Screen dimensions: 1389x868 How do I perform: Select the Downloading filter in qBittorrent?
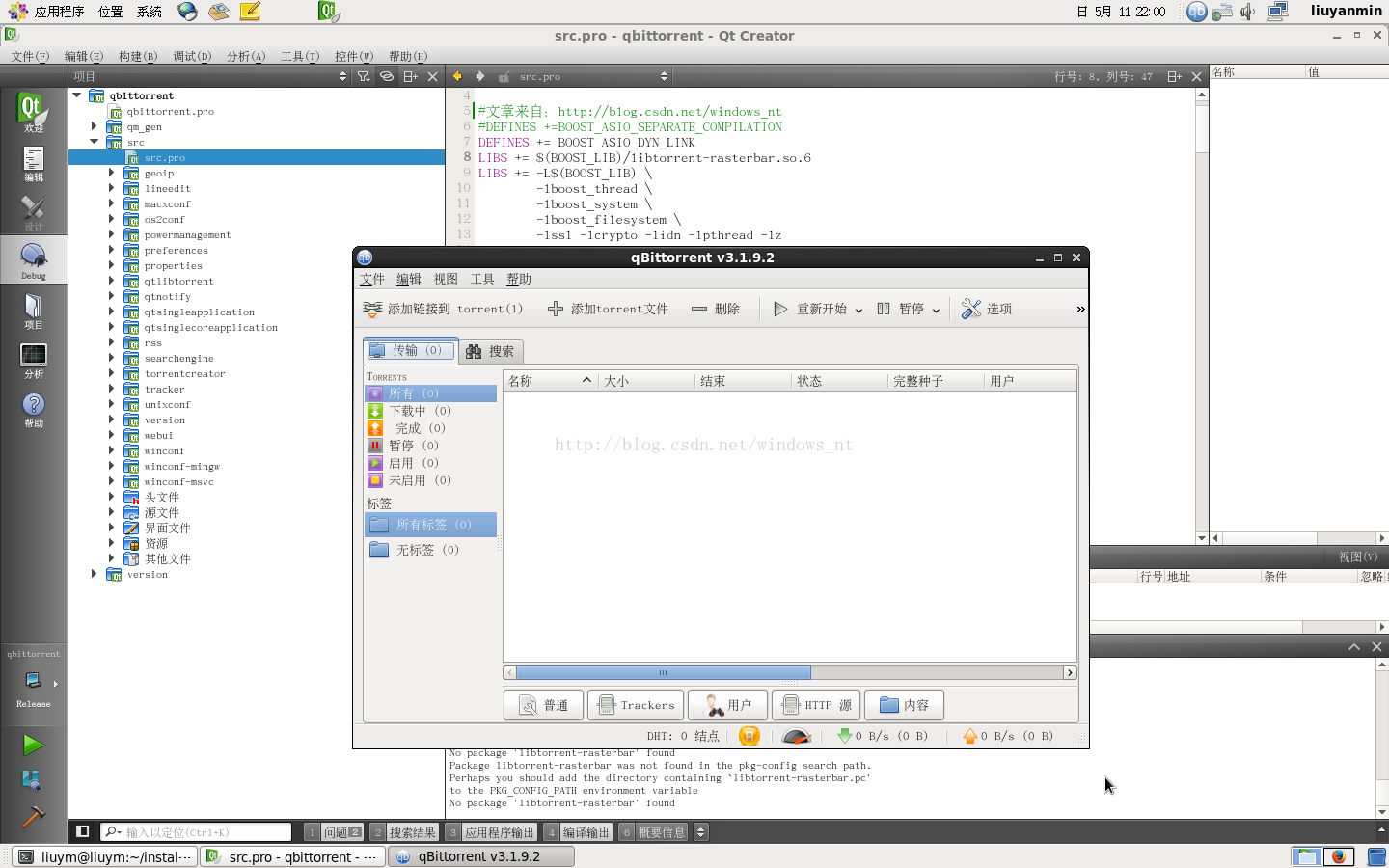[430, 411]
